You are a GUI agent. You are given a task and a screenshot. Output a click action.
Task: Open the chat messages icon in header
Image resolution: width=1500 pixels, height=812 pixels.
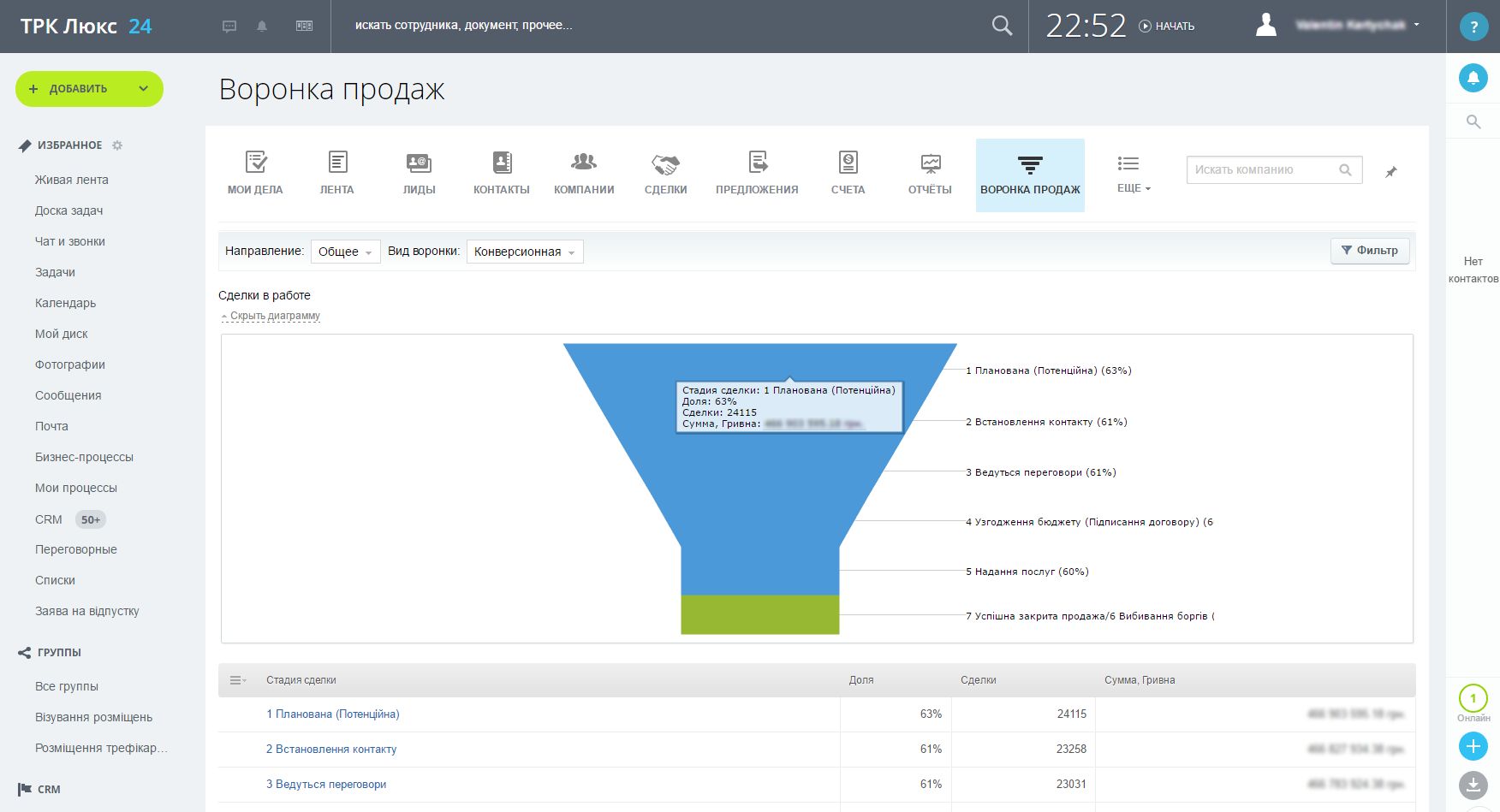pos(229,27)
